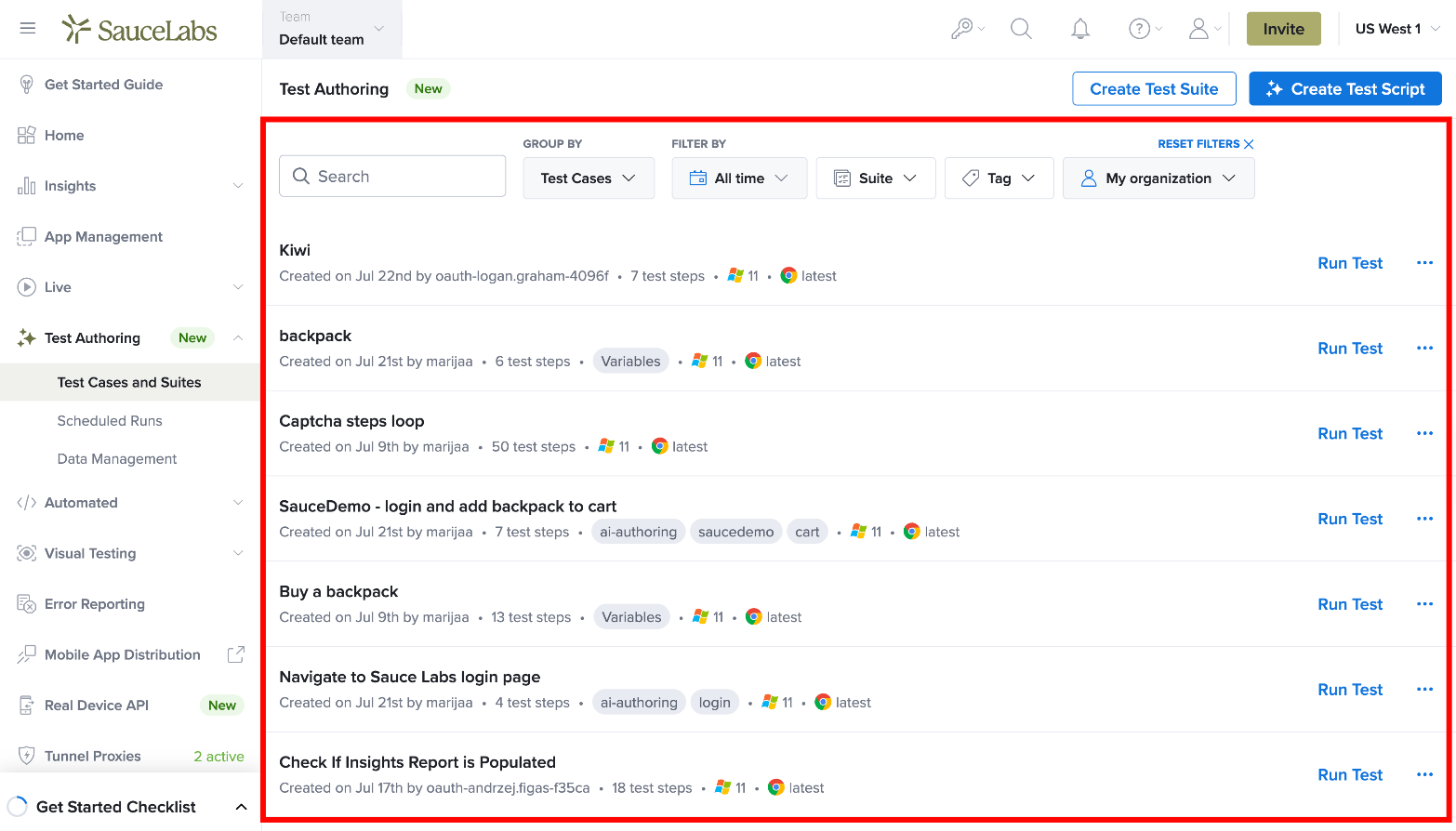Open the search icon in header

click(x=1021, y=29)
